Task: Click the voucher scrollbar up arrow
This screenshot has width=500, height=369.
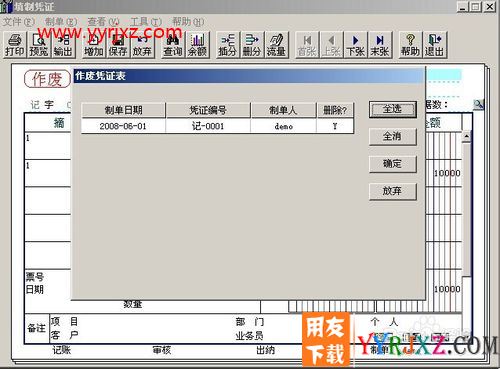Action: (x=467, y=136)
